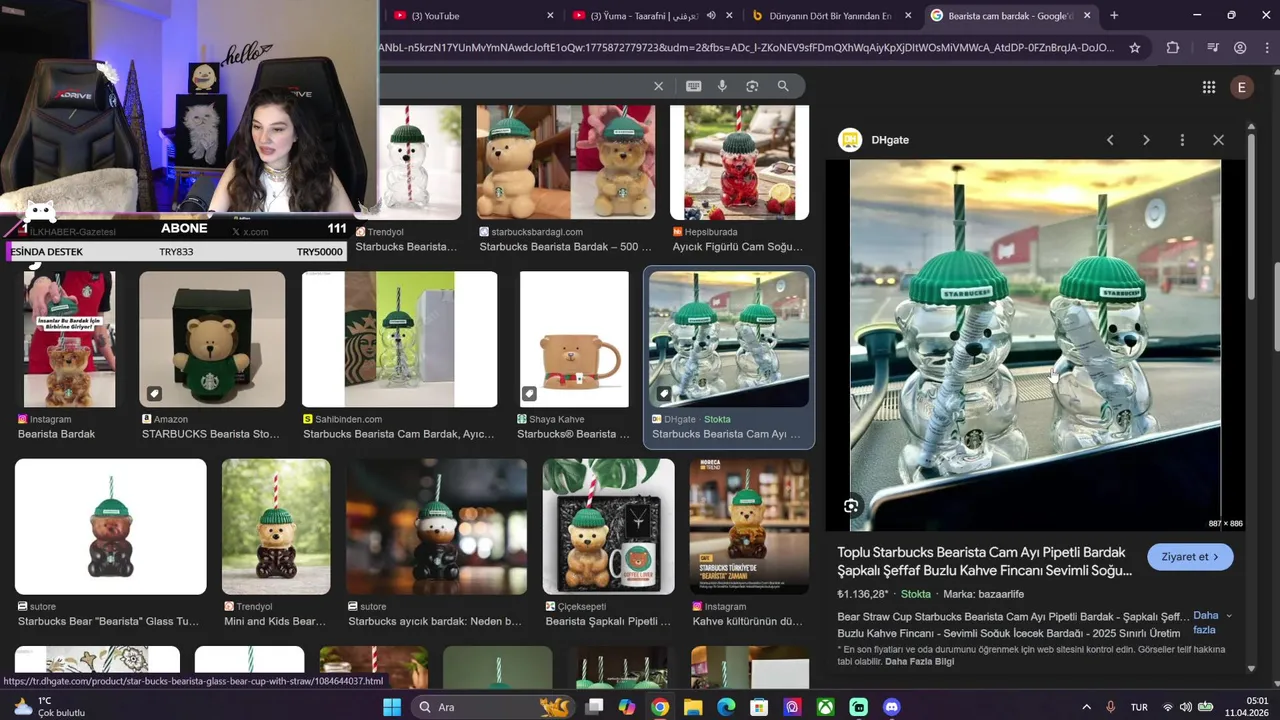Open Chrome media controls icon
Image resolution: width=1280 pixels, height=720 pixels.
pos(1212,47)
